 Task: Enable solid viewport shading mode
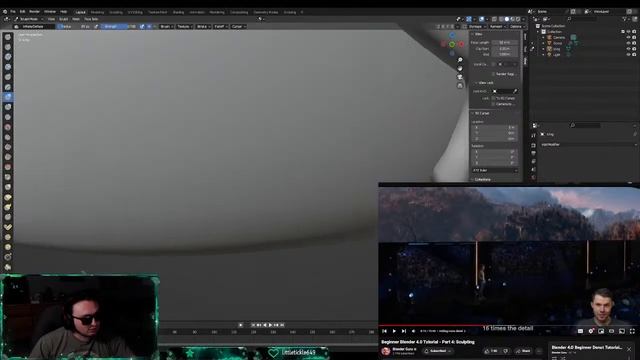pyautogui.click(x=507, y=19)
